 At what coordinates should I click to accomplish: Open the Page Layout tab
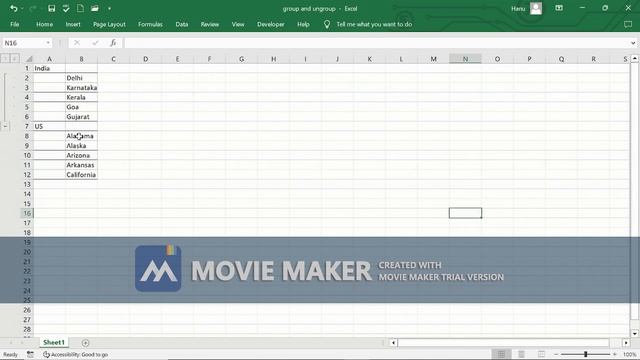[x=109, y=24]
